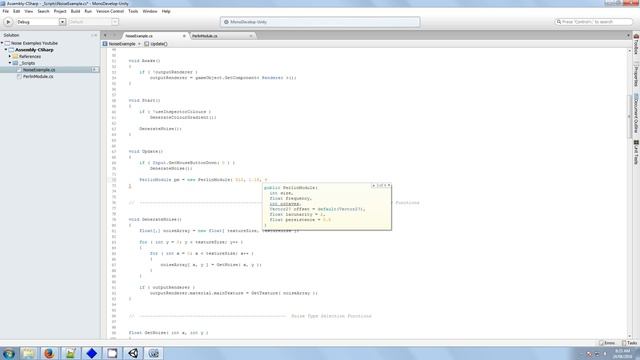Select NoiseExample.cs in the solution tree
The height and width of the screenshot is (360, 640).
(x=39, y=70)
